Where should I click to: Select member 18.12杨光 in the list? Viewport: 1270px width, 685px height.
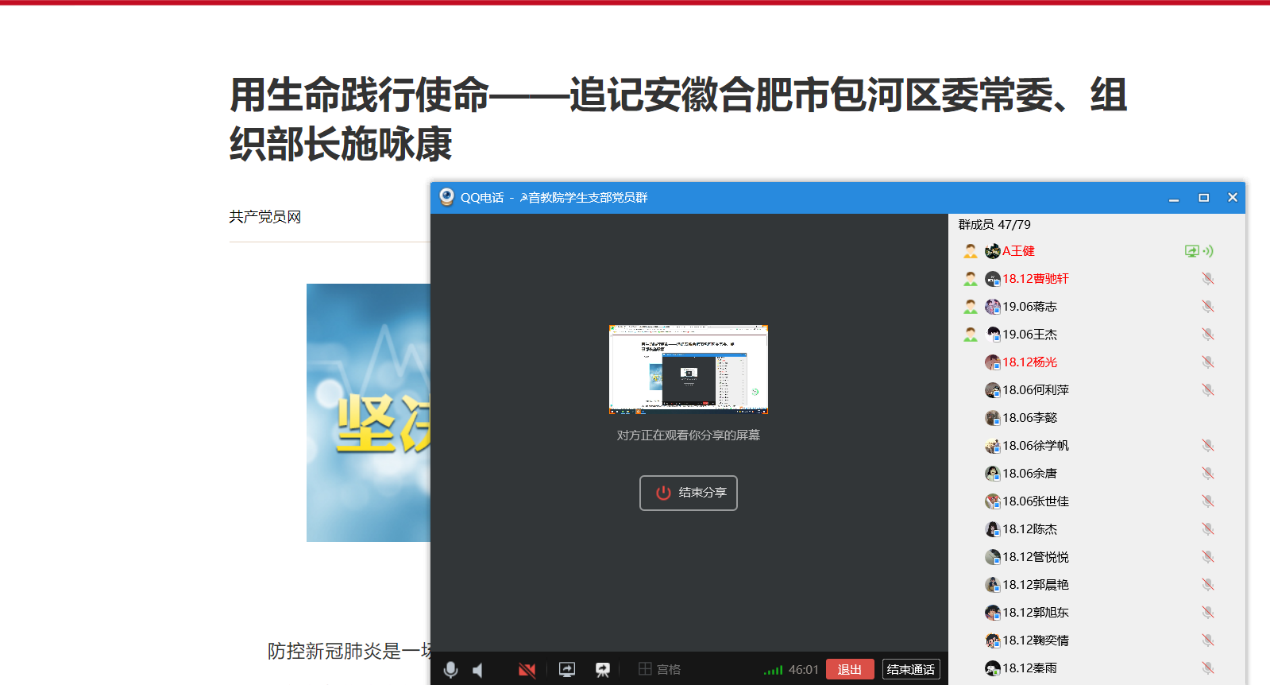pyautogui.click(x=1029, y=362)
